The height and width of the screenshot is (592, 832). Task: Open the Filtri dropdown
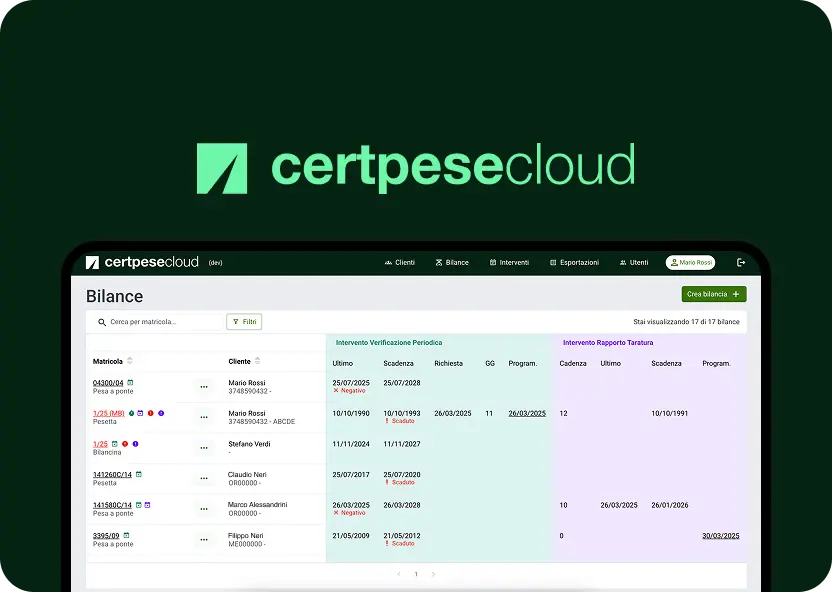coord(244,321)
